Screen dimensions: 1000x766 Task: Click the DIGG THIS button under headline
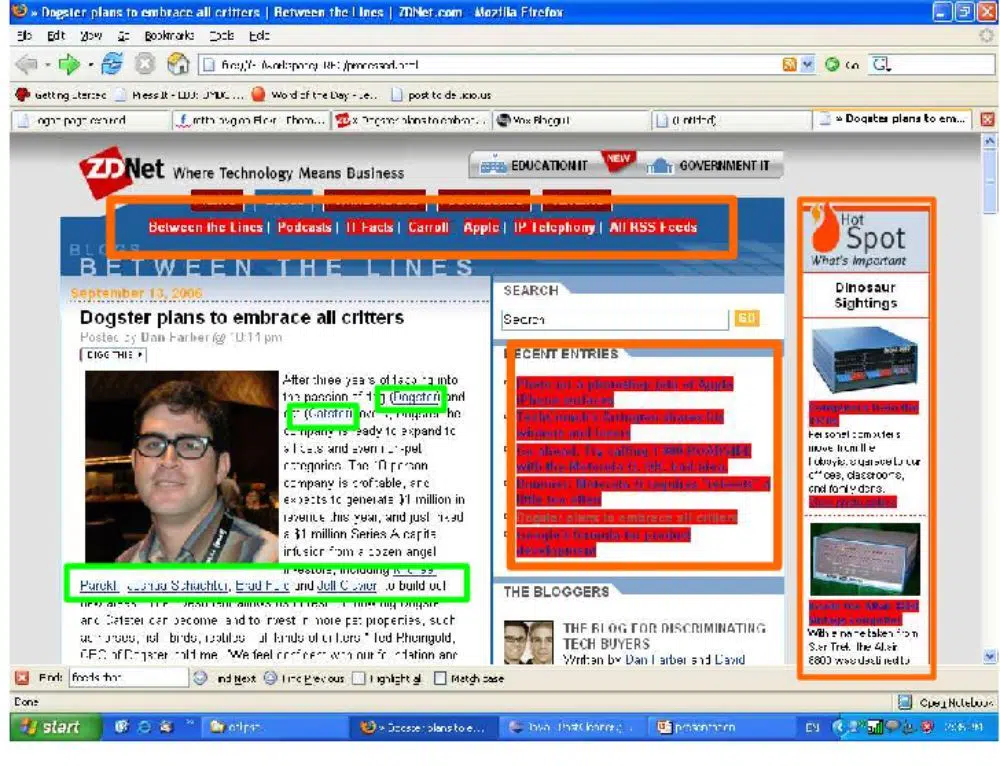coord(113,354)
